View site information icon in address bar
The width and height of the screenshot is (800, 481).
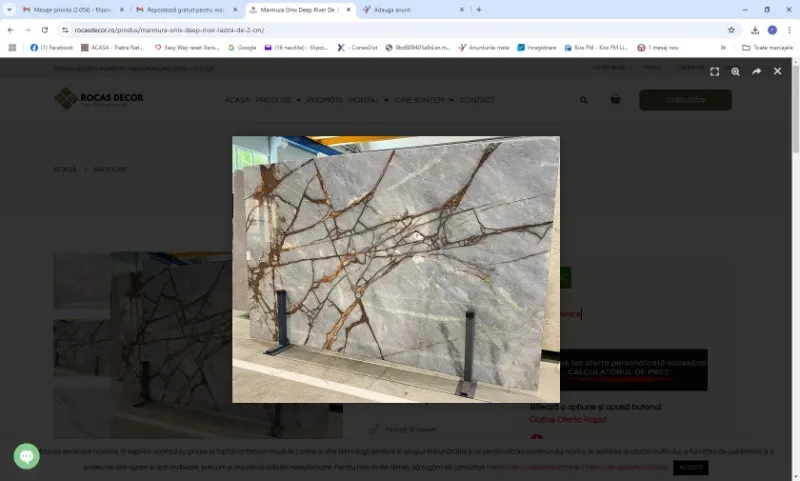point(65,30)
